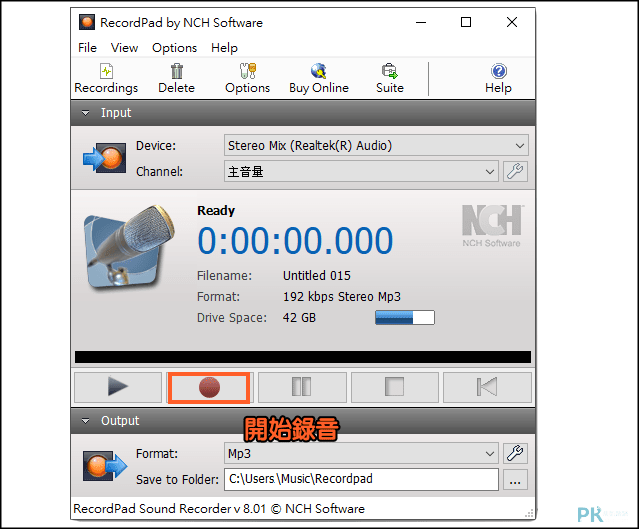Click the Drive Space progress bar
The image size is (639, 529).
(x=405, y=317)
